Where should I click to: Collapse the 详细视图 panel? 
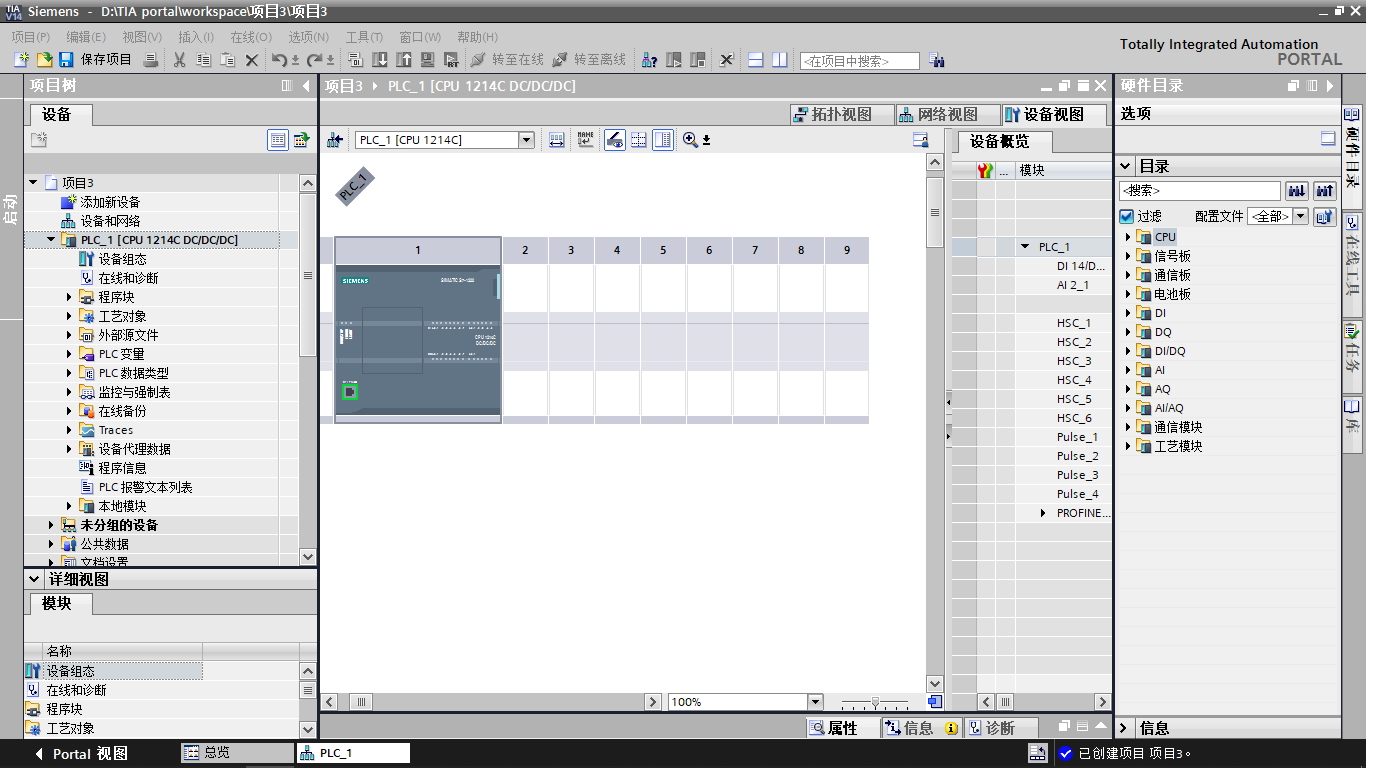click(x=35, y=579)
